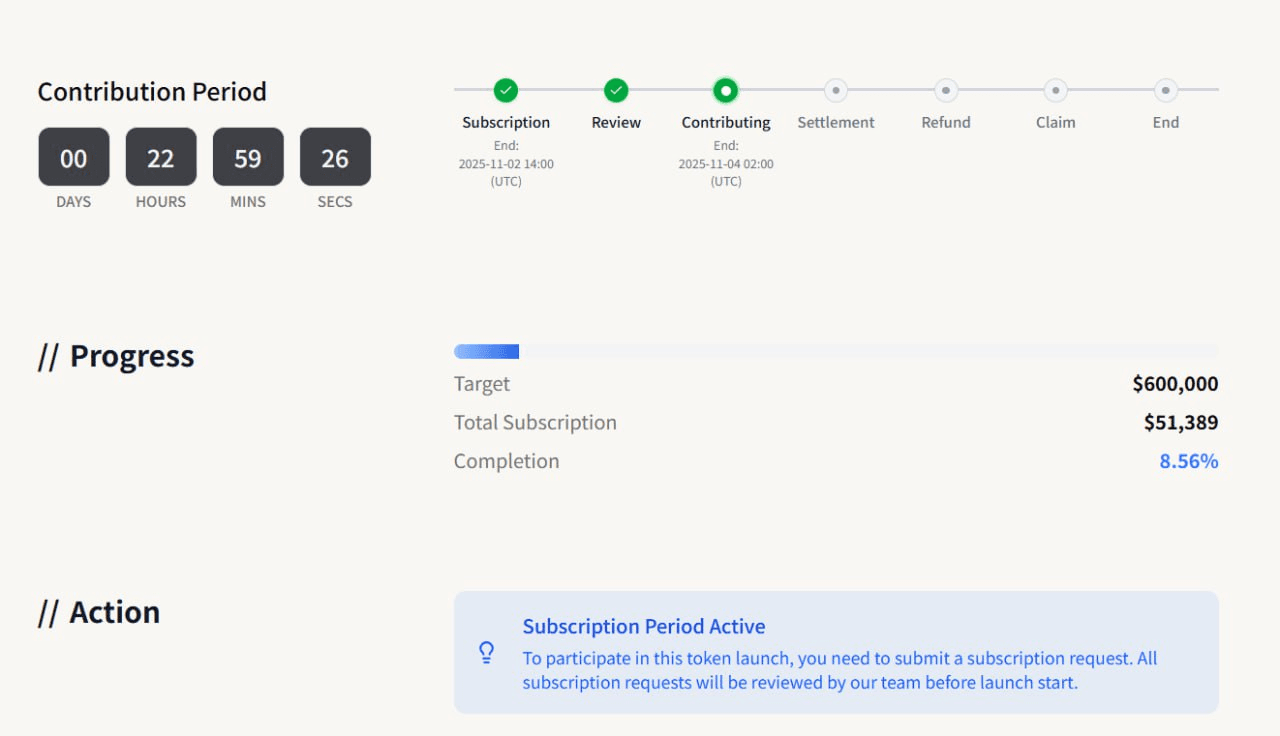Image resolution: width=1280 pixels, height=736 pixels.
Task: Click the Subscription Period Active heading
Action: coord(644,627)
